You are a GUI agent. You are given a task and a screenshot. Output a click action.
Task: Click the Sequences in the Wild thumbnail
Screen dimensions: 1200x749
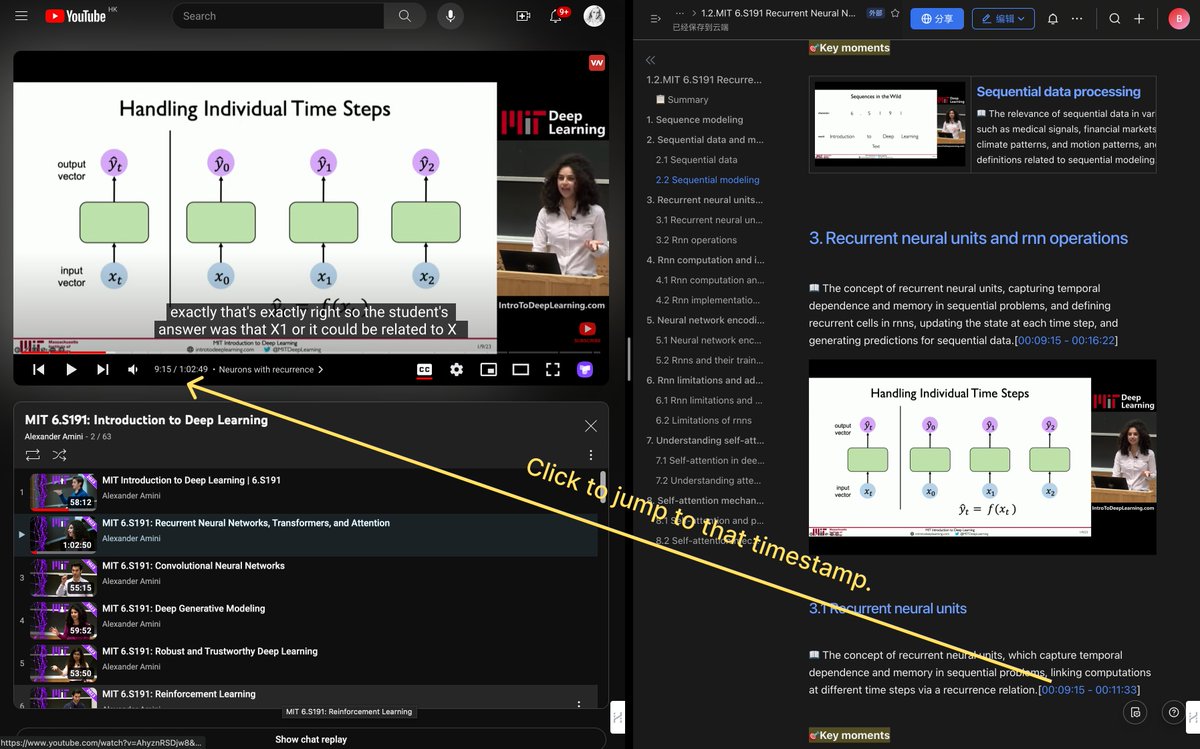pyautogui.click(x=889, y=124)
